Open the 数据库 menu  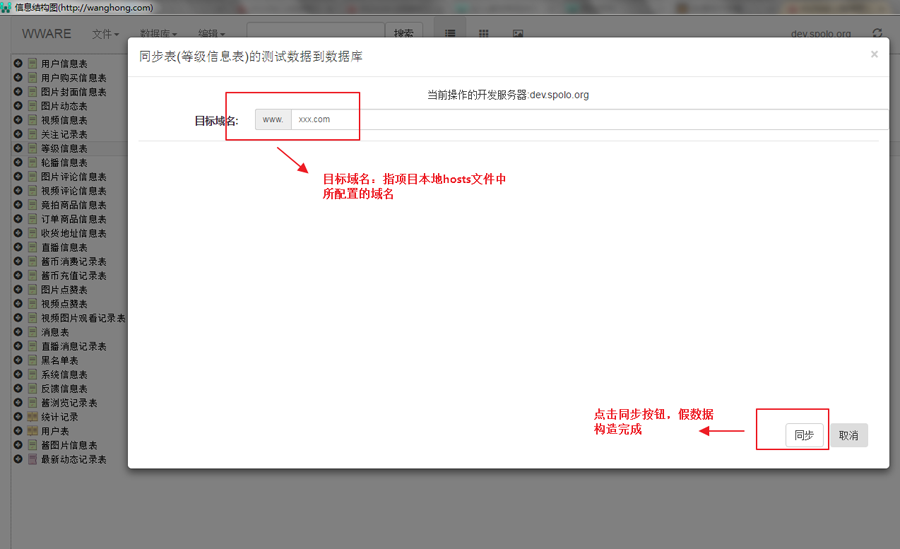(x=158, y=34)
